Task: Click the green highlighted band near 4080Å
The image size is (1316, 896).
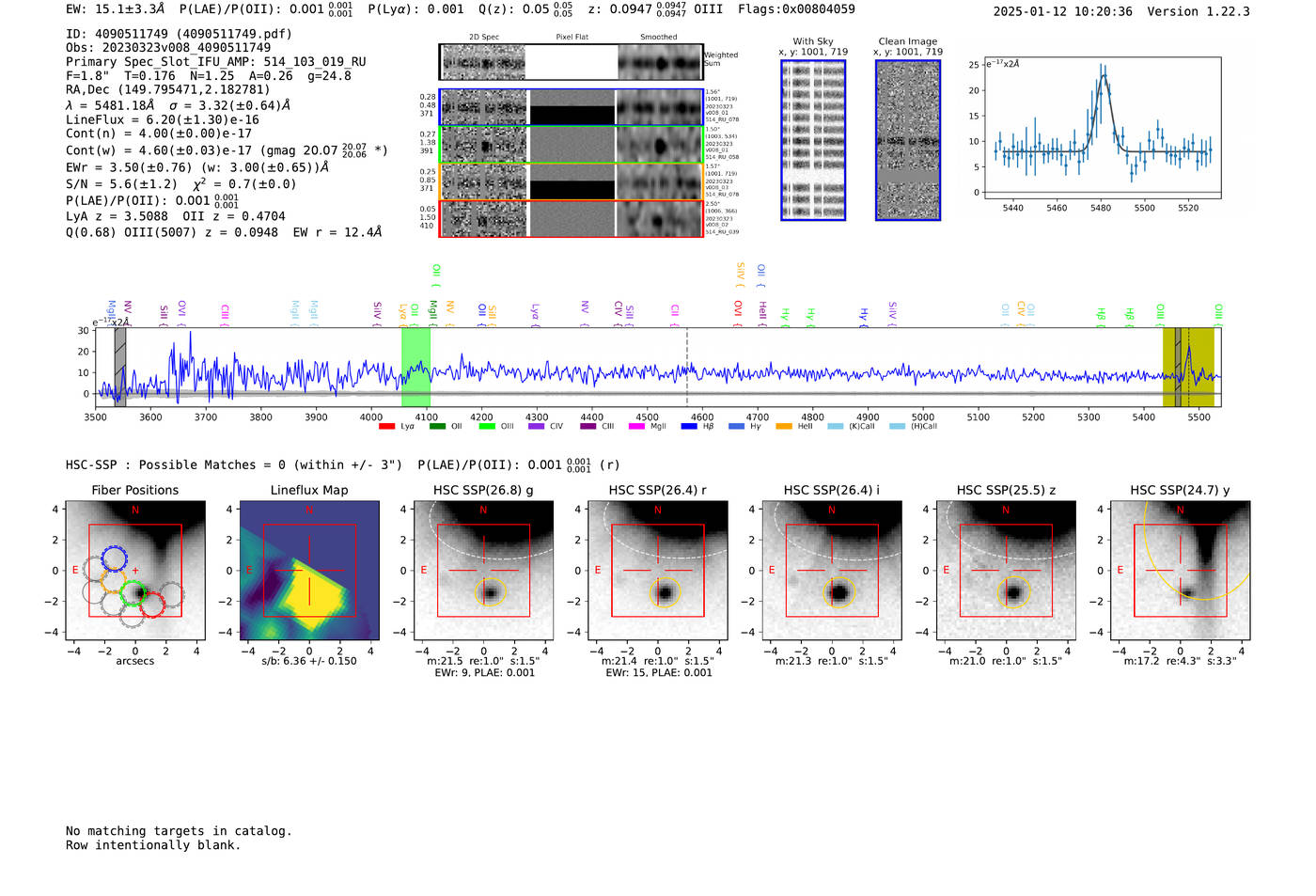Action: pyautogui.click(x=415, y=368)
